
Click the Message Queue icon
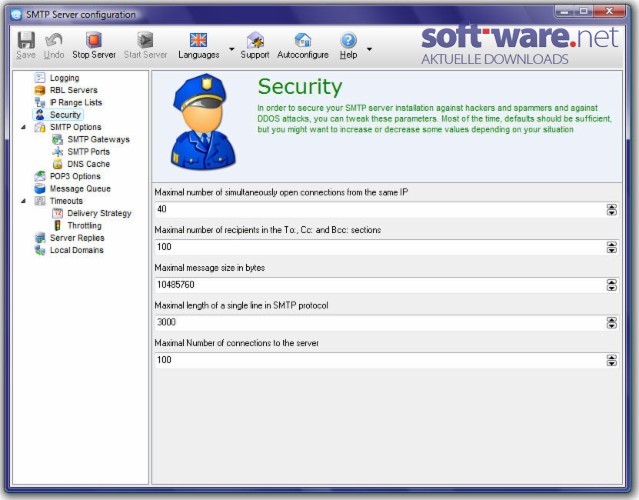40,188
